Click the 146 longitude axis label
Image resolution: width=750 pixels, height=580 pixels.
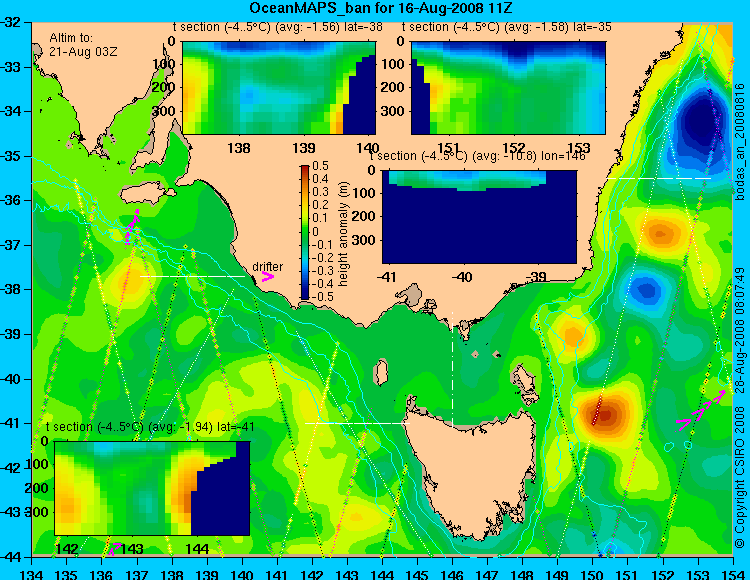[x=452, y=574]
